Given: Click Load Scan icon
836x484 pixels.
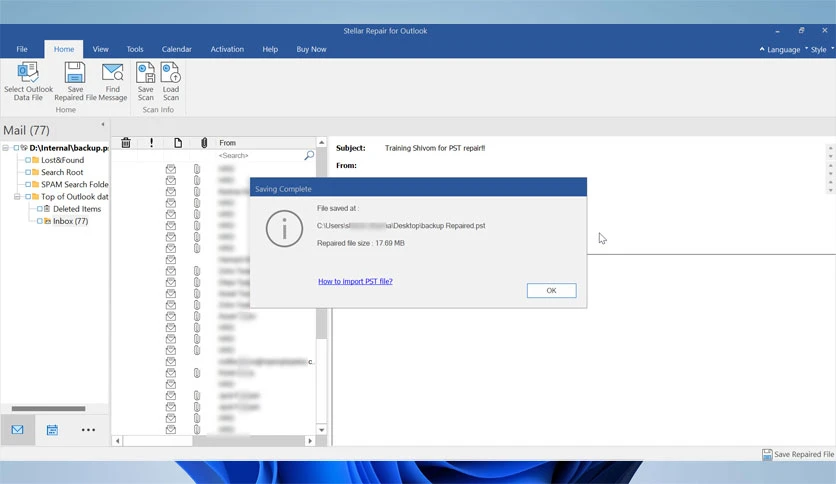Looking at the screenshot, I should (x=171, y=72).
